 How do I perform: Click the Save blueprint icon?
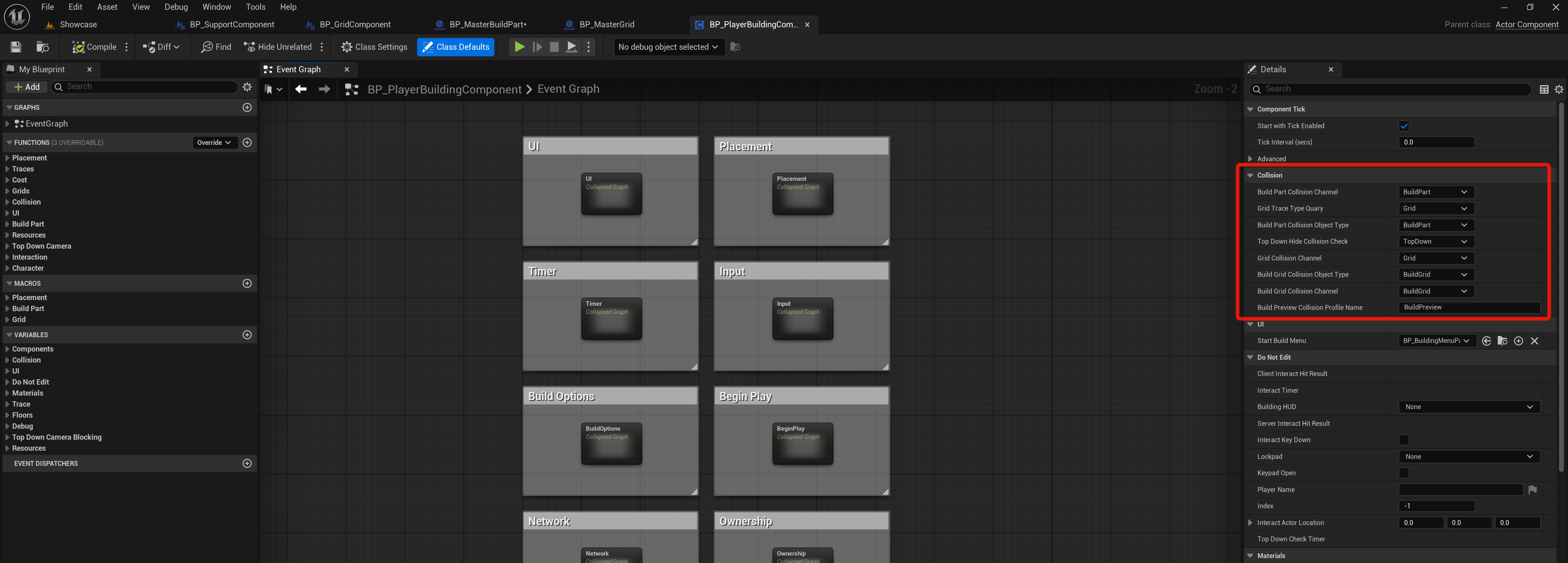(16, 47)
